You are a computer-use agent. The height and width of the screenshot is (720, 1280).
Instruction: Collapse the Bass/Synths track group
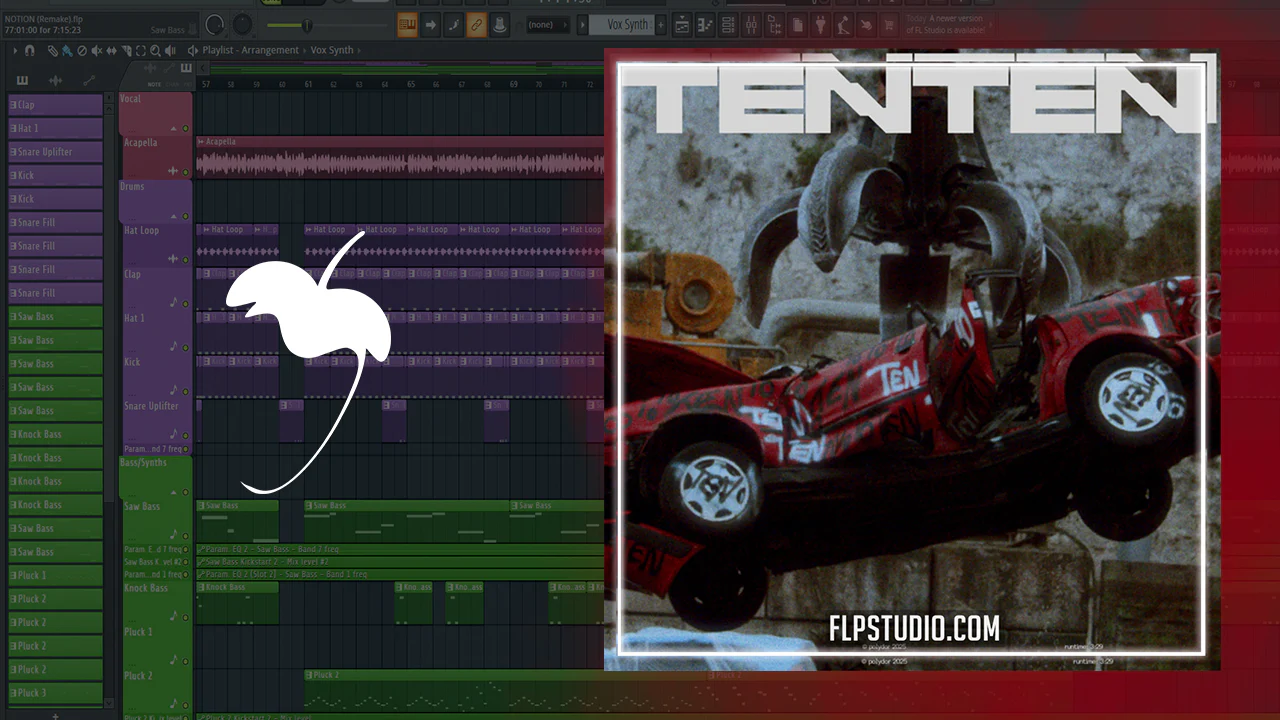coord(174,492)
